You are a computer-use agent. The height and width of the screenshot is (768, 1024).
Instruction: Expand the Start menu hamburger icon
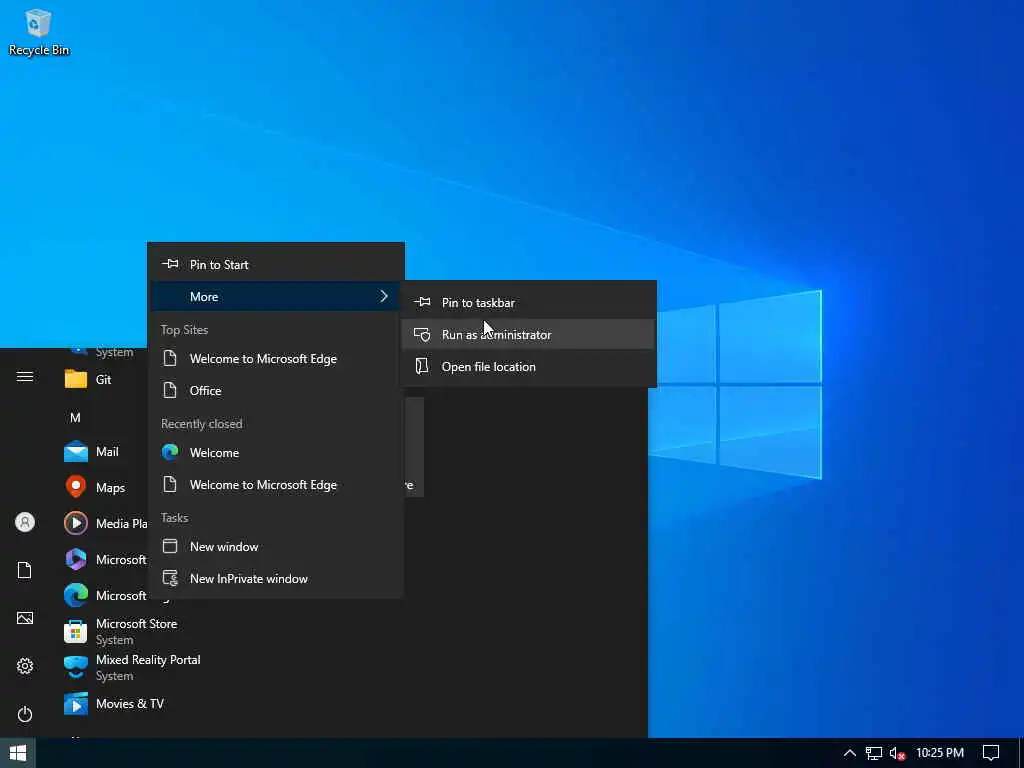(25, 377)
